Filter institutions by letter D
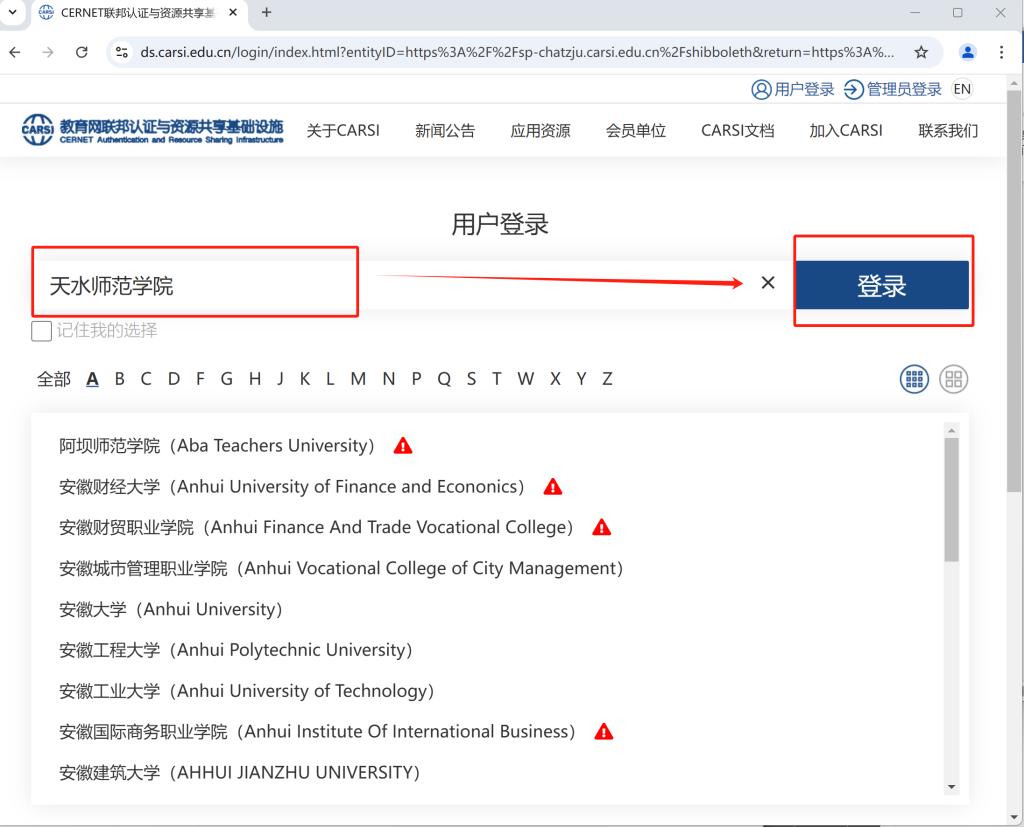The height and width of the screenshot is (827, 1024). [x=174, y=379]
